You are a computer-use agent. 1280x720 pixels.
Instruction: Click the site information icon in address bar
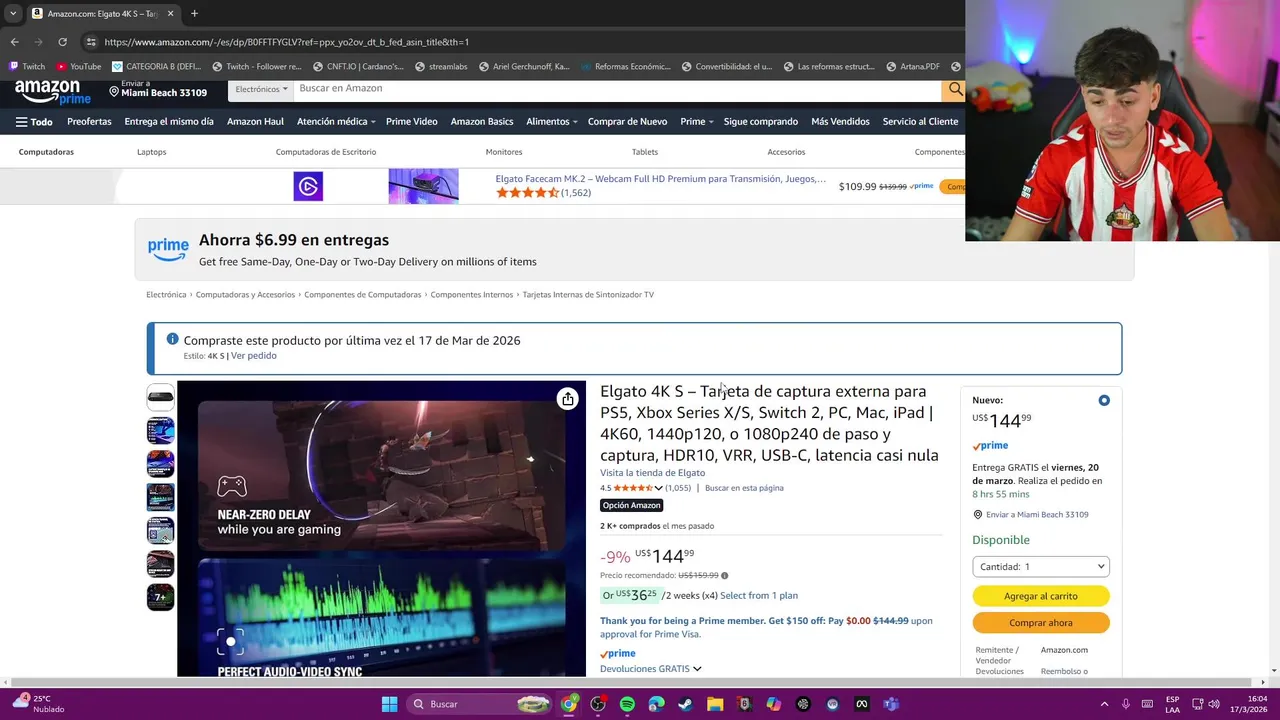[91, 42]
